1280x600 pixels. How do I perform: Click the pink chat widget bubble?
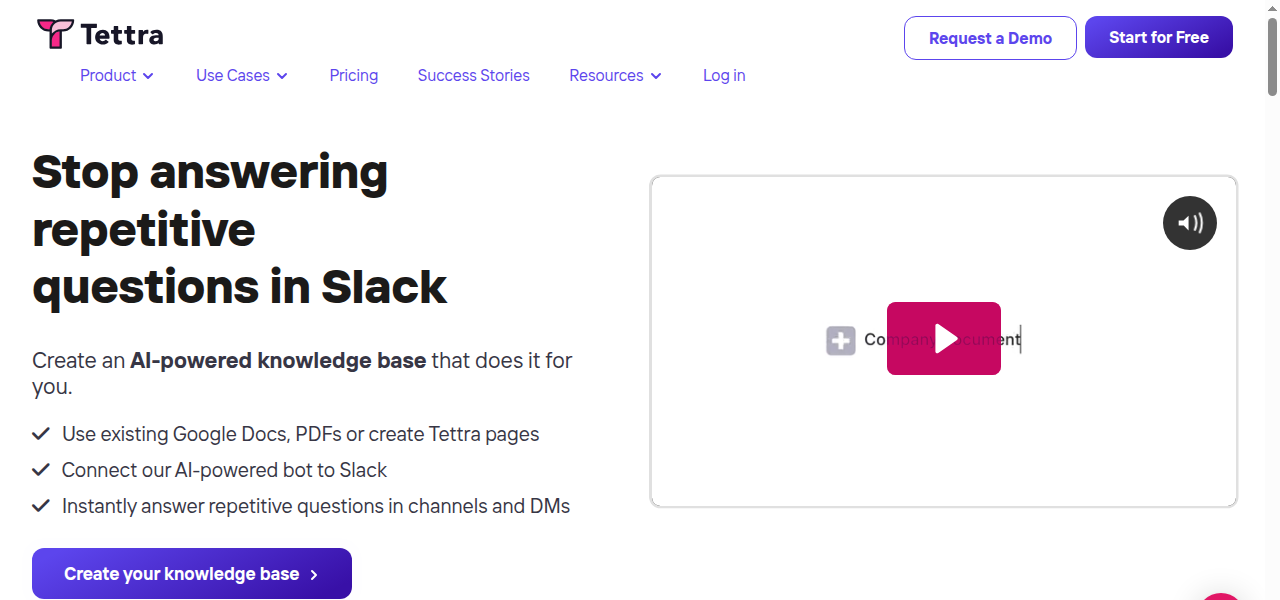[1221, 596]
